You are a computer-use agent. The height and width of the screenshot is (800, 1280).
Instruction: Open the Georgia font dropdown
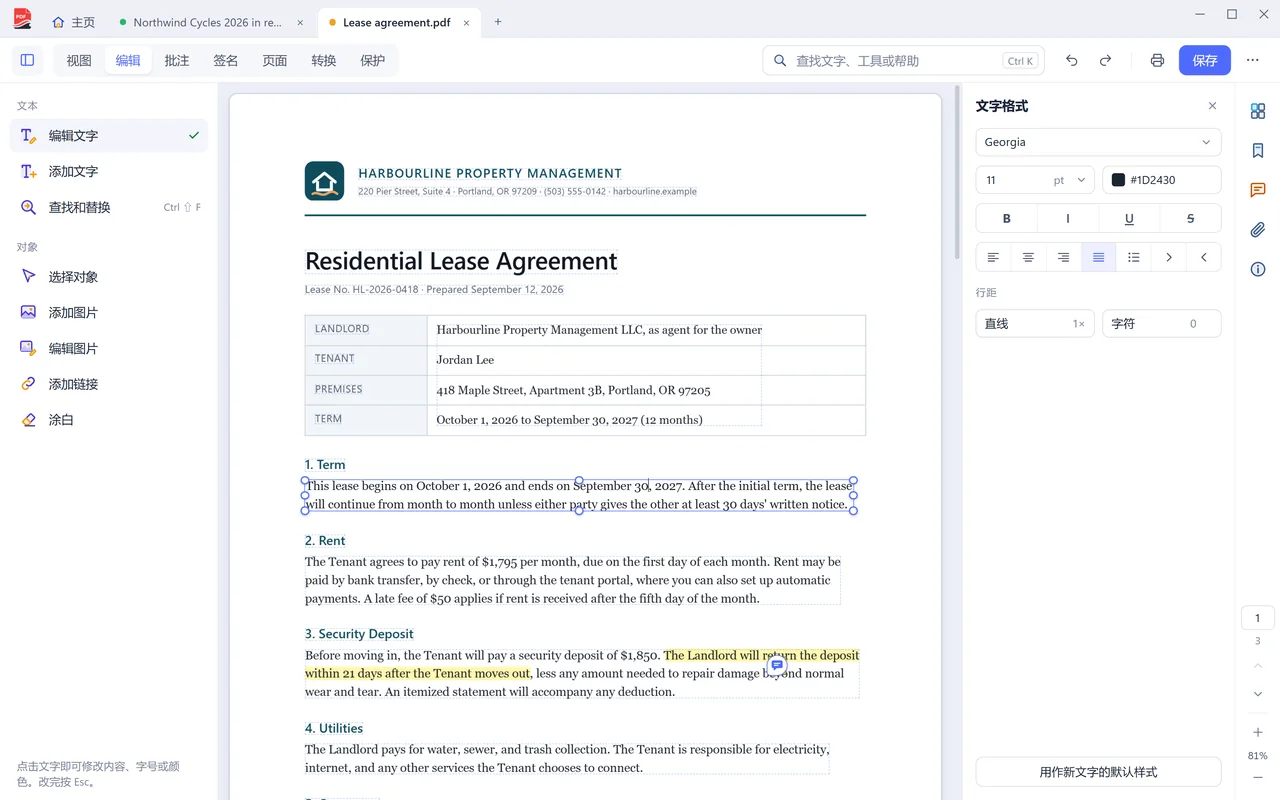click(x=1098, y=142)
